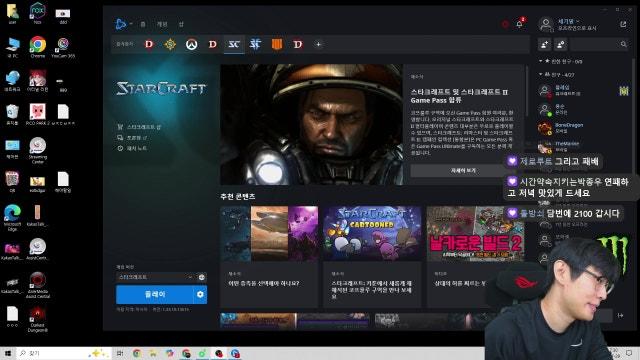Open the Games top navigation menu

(162, 24)
